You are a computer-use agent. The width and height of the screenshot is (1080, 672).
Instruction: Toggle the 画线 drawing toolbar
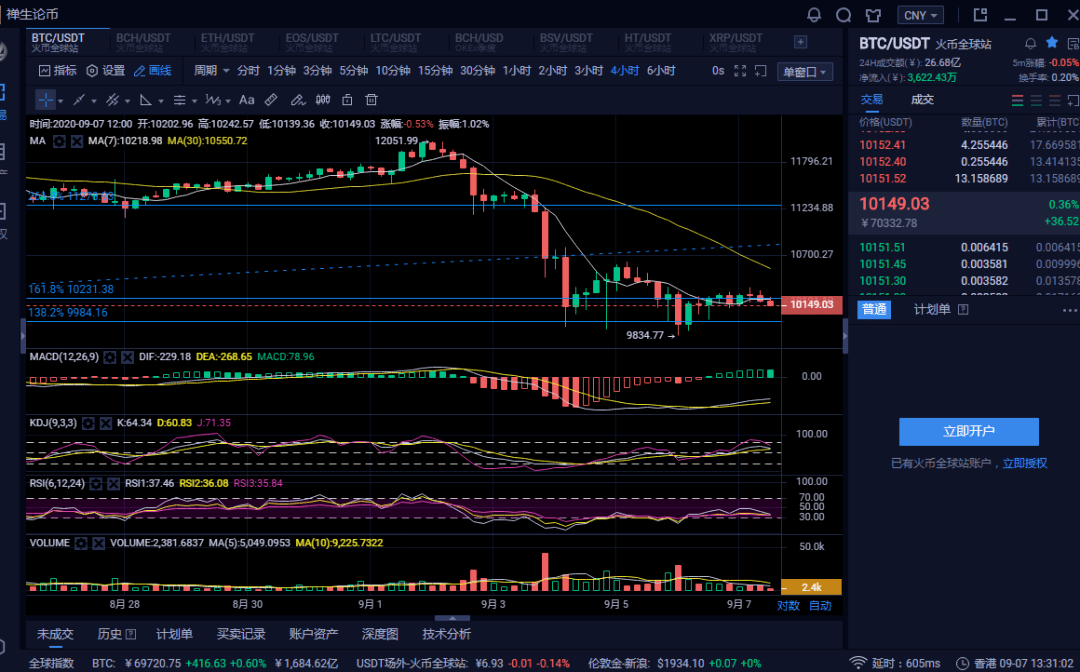(153, 71)
